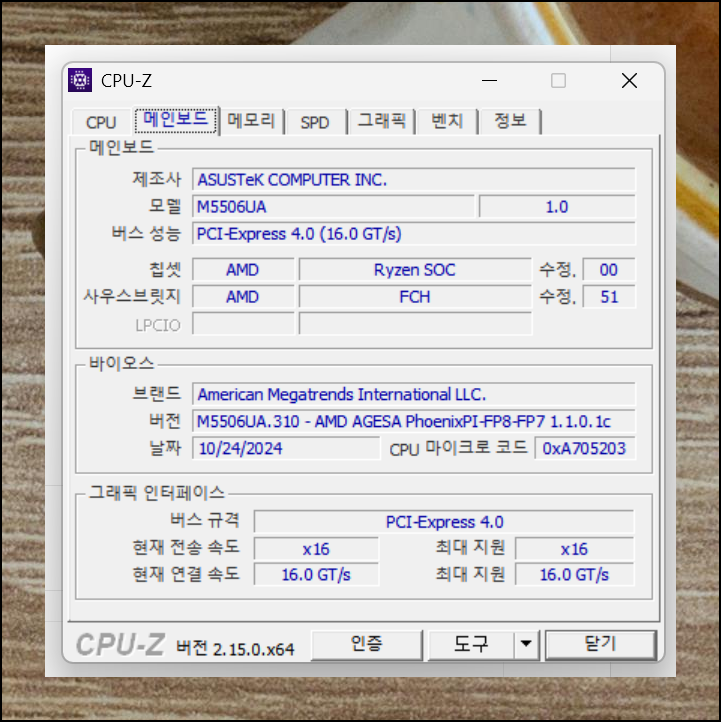Open the 정보 tab

[510, 122]
